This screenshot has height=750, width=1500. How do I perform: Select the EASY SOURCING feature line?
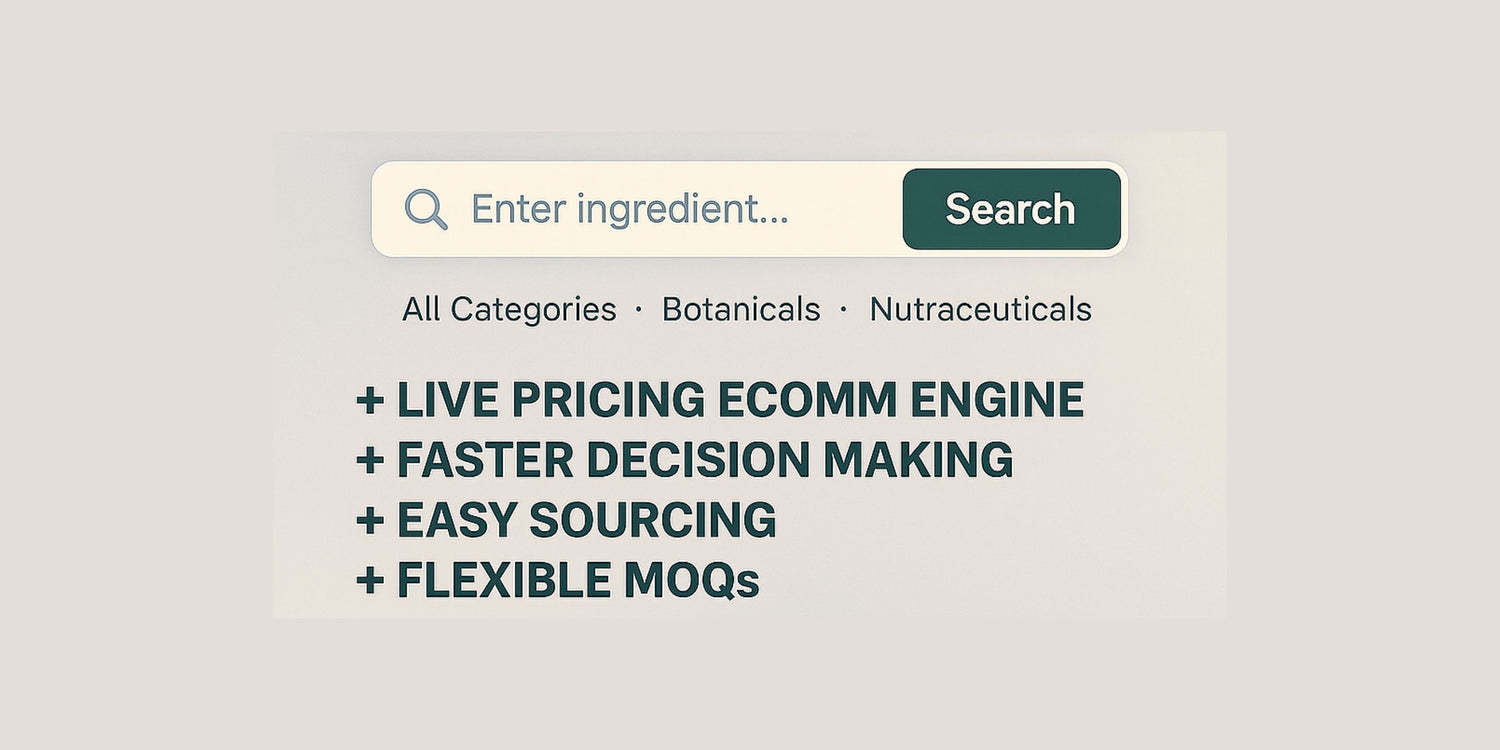pyautogui.click(x=586, y=521)
